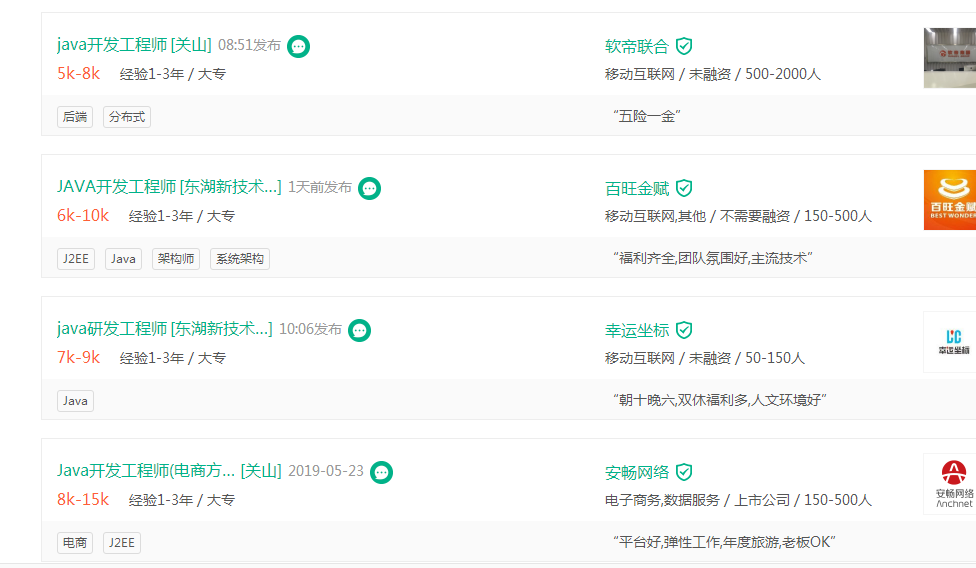Open 软帝联合 company logo thumbnail
Screen dimensions: 976x568
point(950,58)
